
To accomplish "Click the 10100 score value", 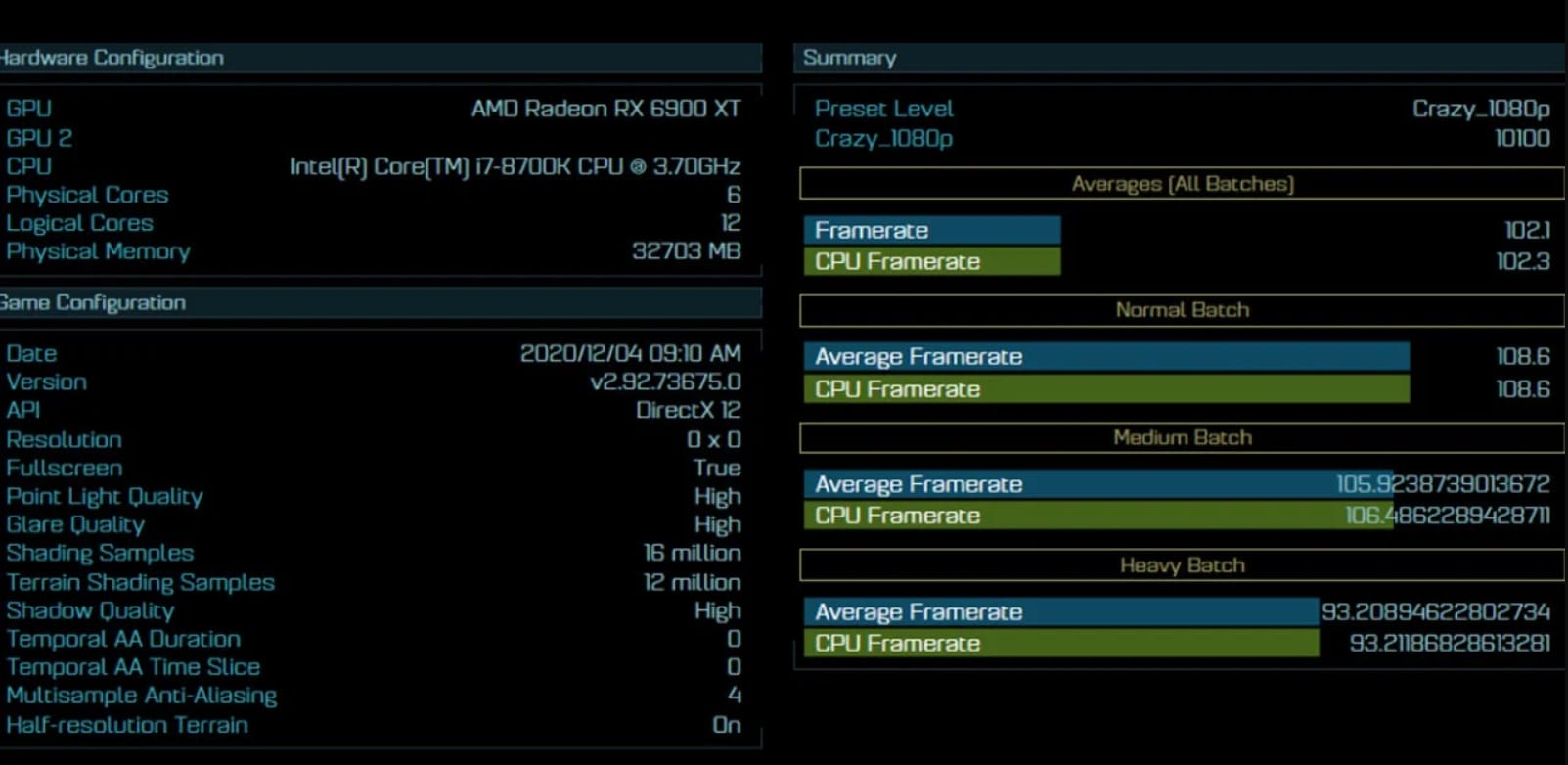I will tap(1521, 138).
